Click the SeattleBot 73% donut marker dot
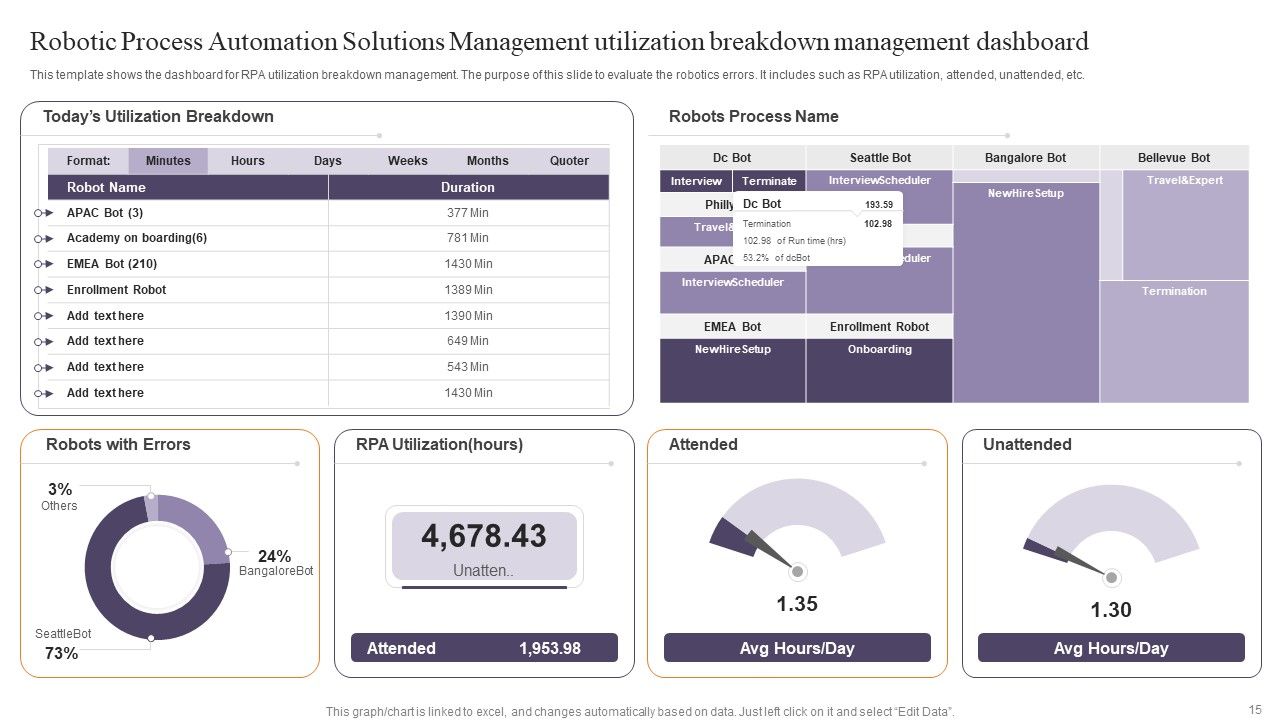 pos(151,637)
